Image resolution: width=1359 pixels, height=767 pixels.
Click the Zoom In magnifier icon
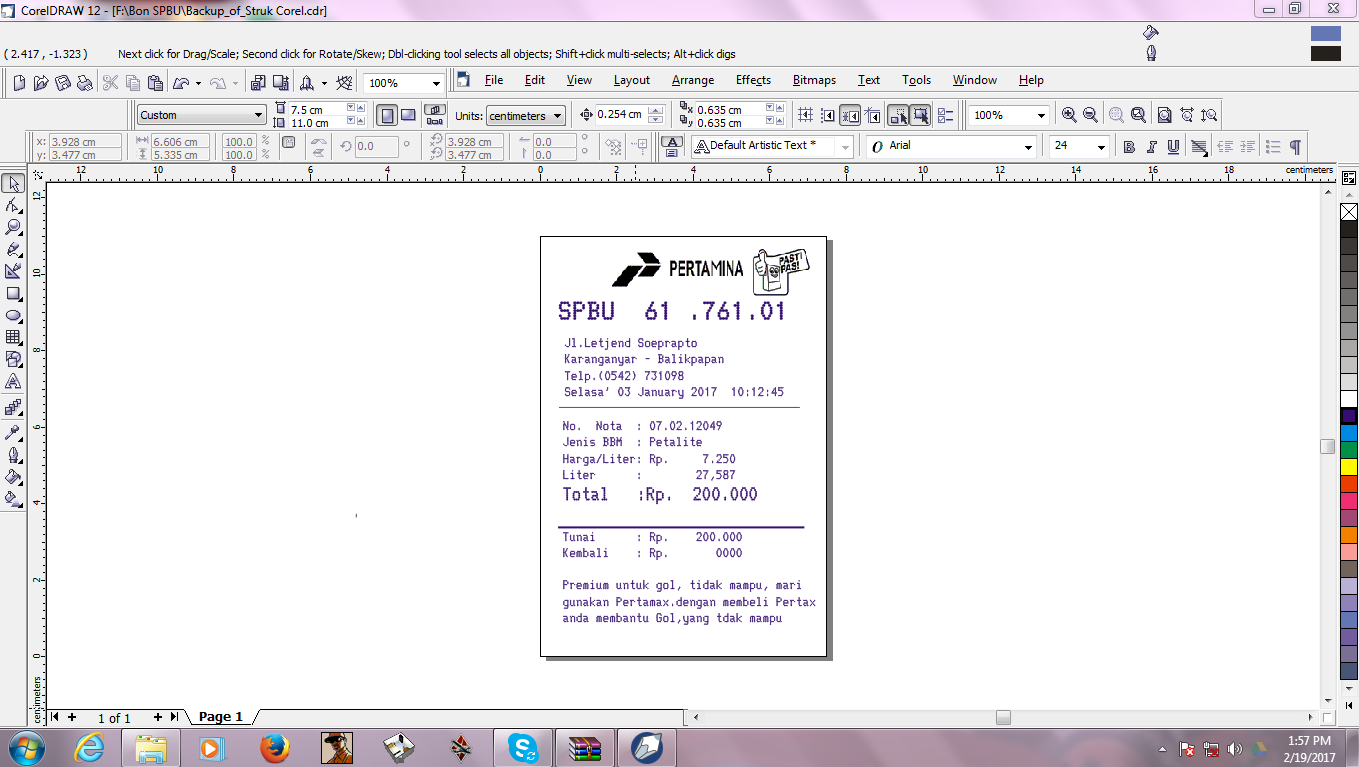pyautogui.click(x=1069, y=115)
